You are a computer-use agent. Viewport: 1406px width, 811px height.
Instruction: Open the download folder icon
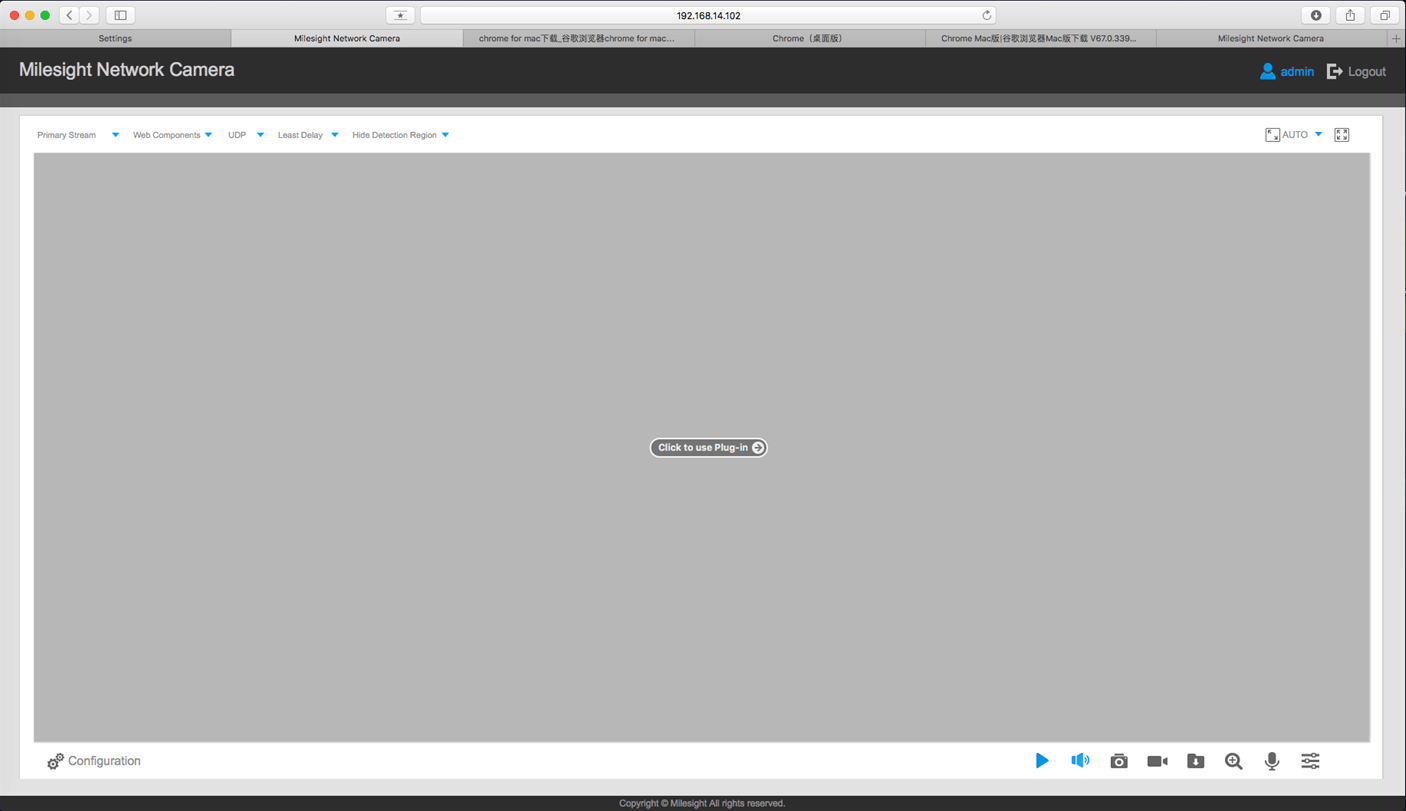[x=1195, y=761]
